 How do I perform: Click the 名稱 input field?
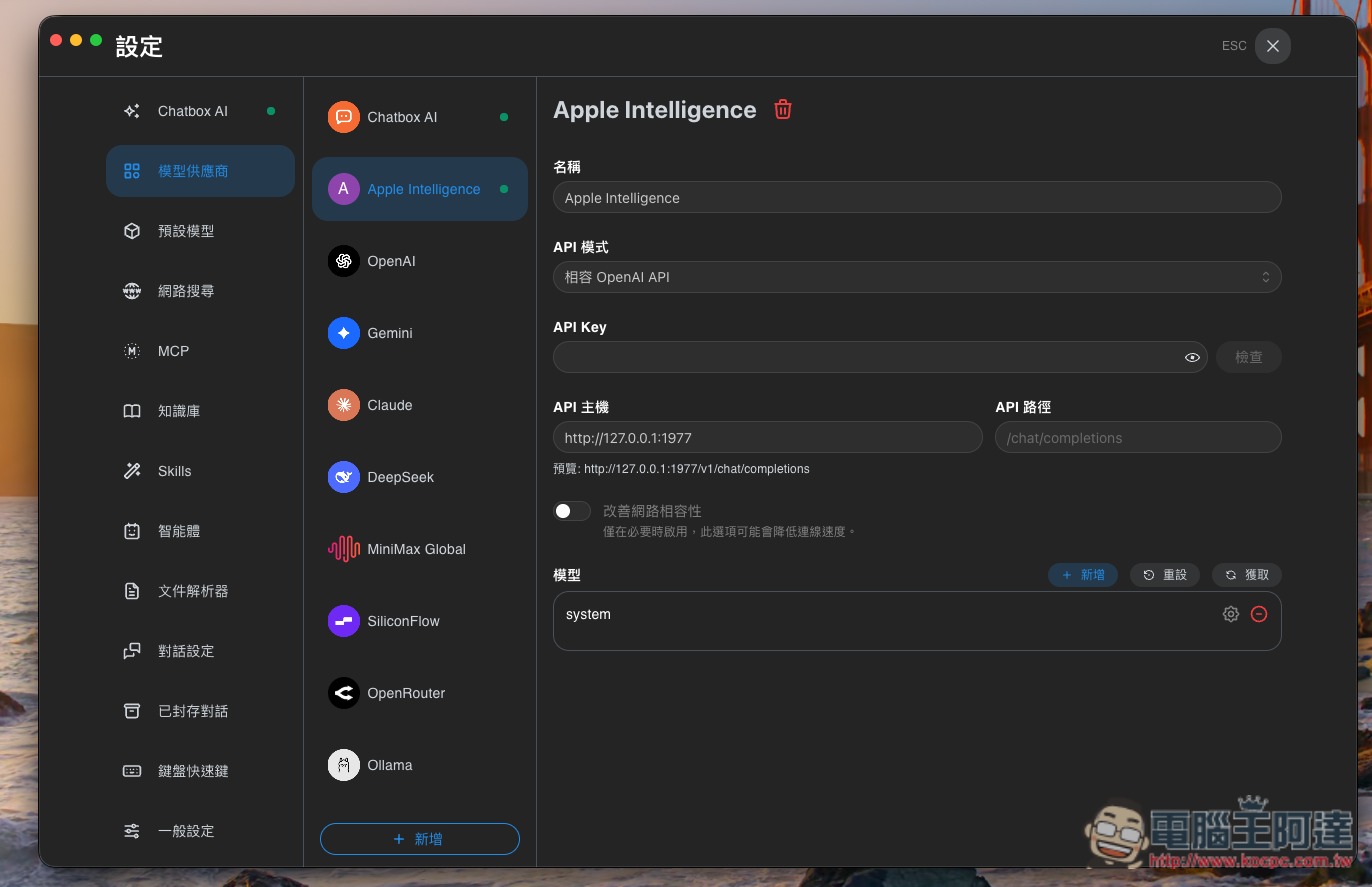(917, 197)
